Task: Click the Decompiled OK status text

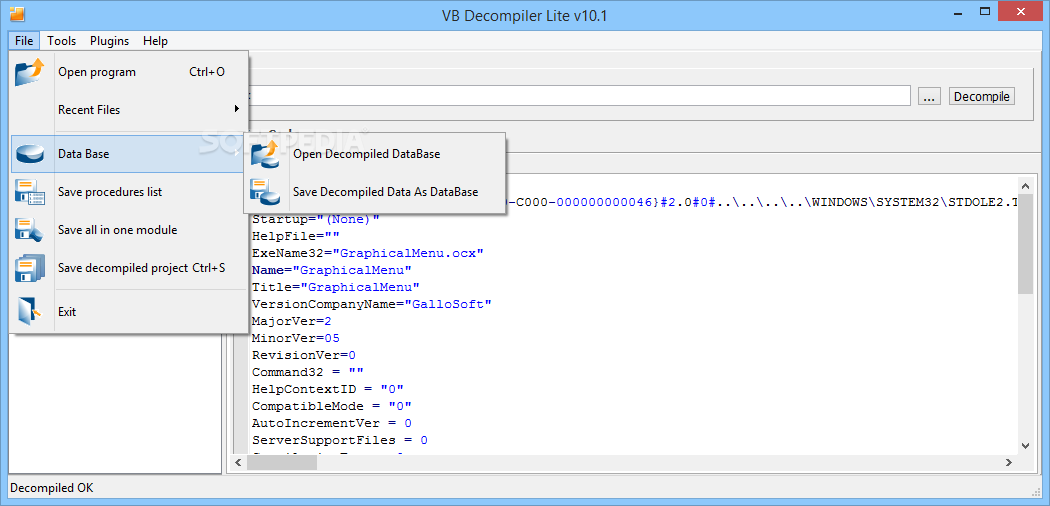Action: [x=52, y=488]
